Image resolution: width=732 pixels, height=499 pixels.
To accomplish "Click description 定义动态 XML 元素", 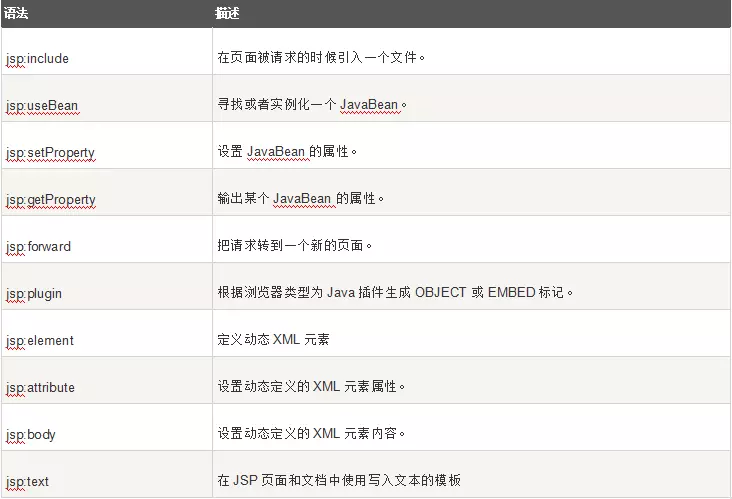I will pyautogui.click(x=273, y=339).
